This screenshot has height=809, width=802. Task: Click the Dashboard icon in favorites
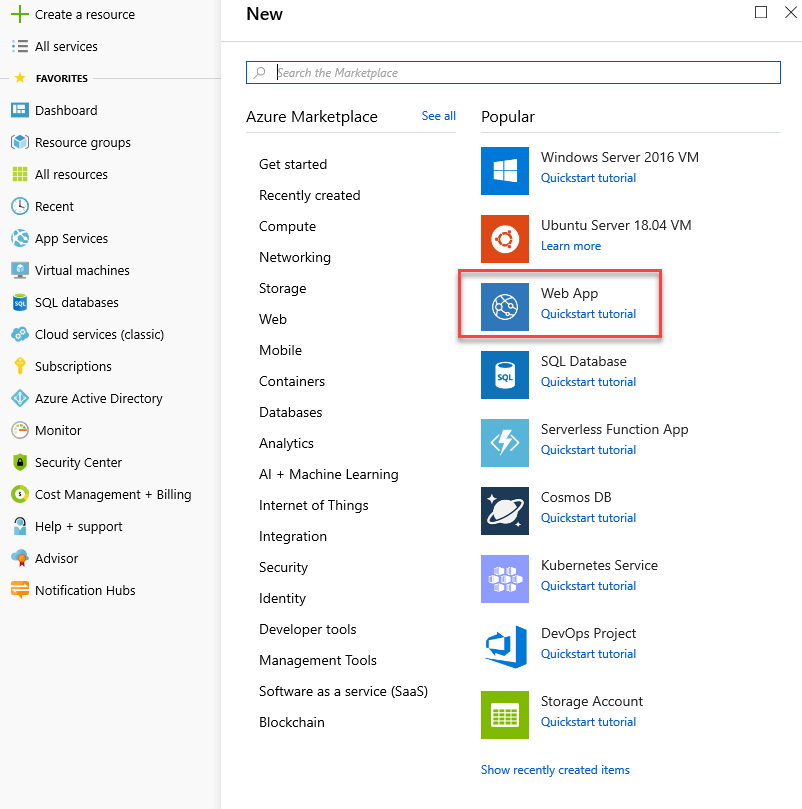20,110
